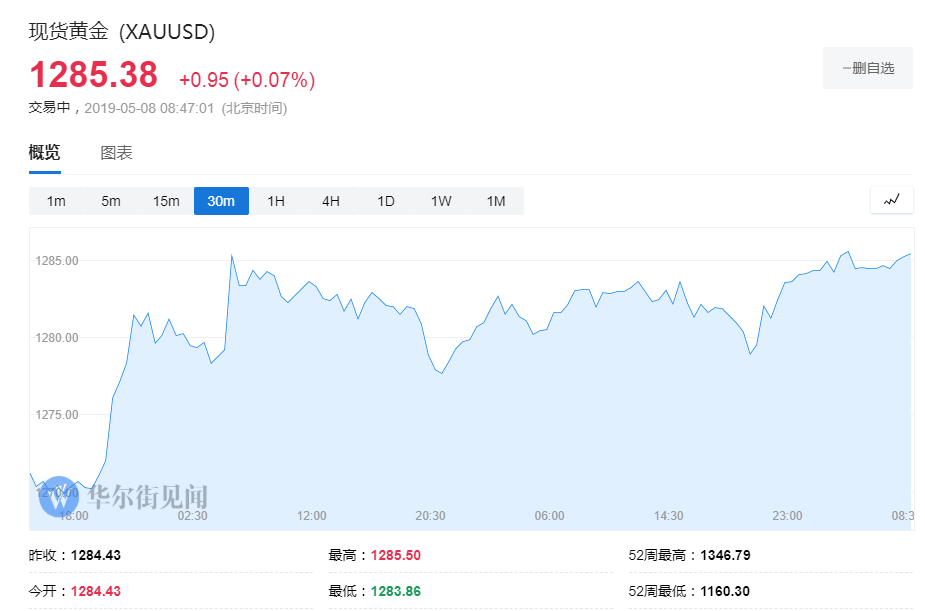
Task: Select the 15m timeframe
Action: click(165, 200)
